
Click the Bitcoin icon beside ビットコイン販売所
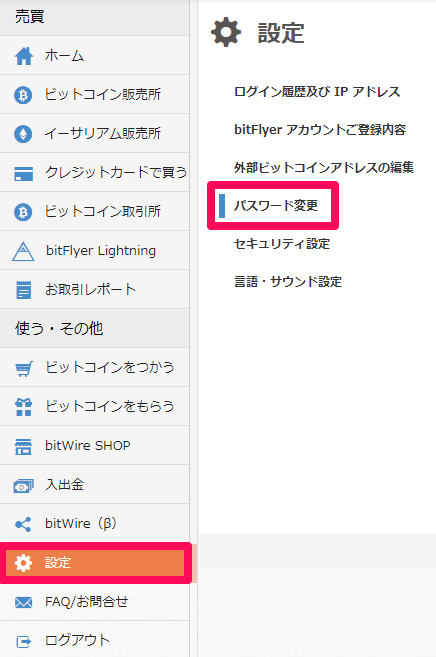click(23, 95)
